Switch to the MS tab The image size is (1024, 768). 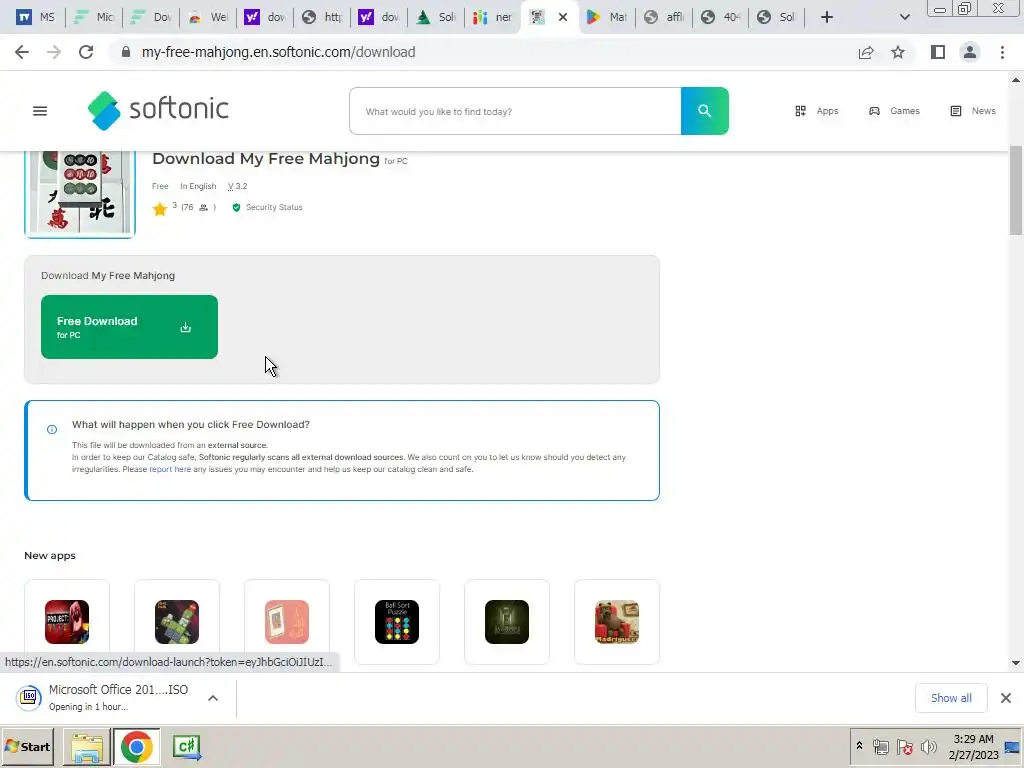(36, 17)
